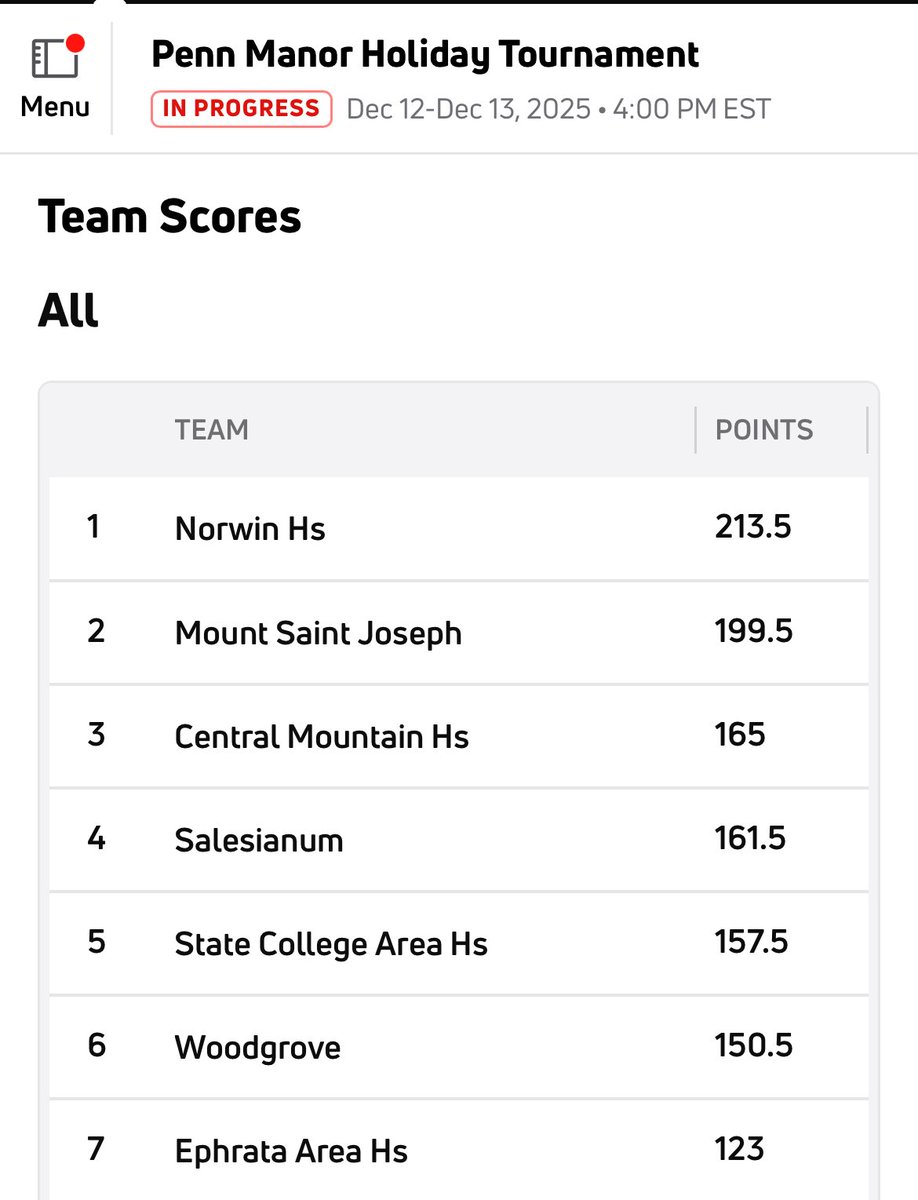Tap the Menu label
The width and height of the screenshot is (918, 1200).
[x=55, y=106]
